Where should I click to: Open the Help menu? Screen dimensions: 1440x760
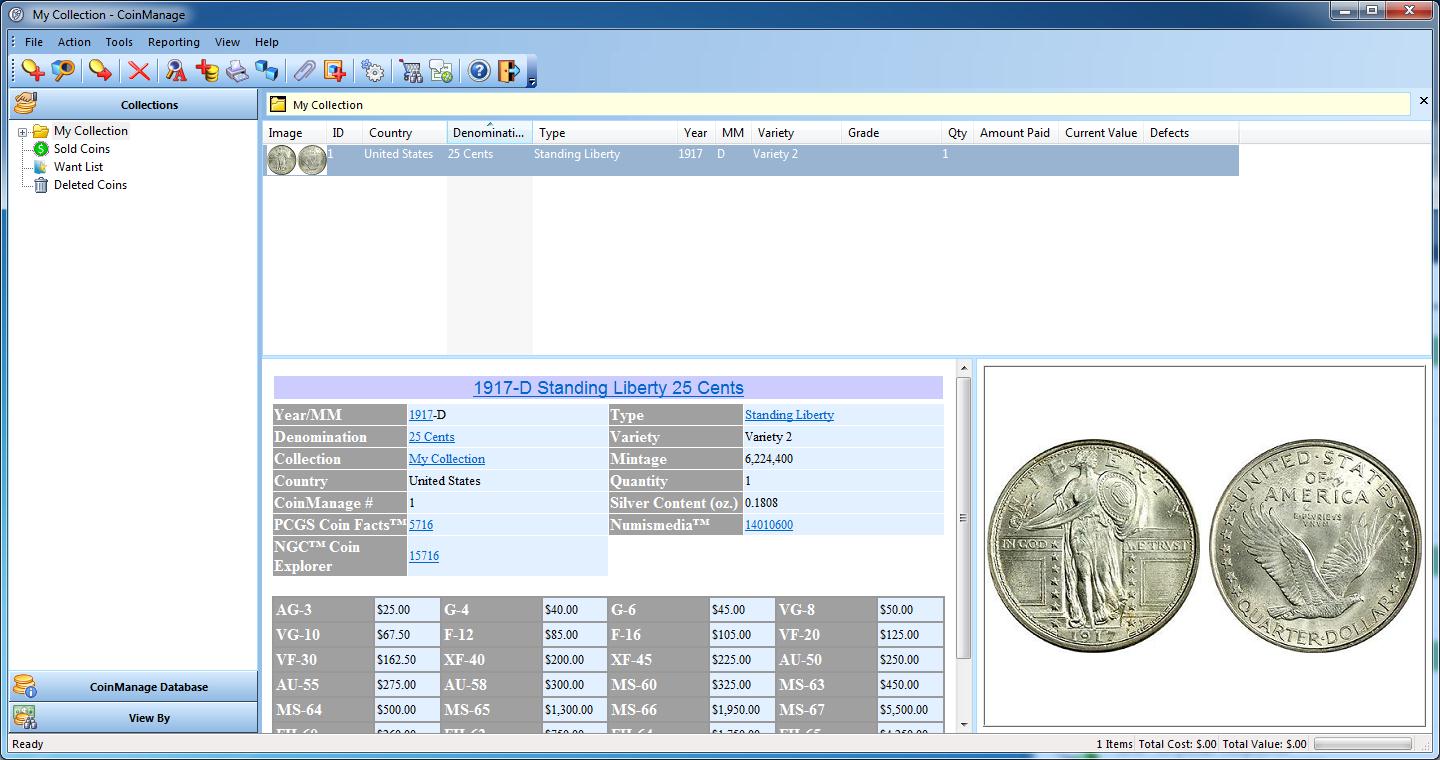267,42
